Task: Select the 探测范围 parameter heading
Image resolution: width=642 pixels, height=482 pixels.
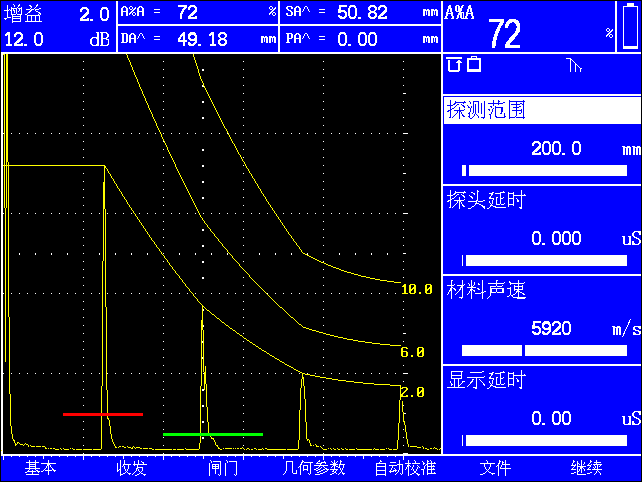Action: coord(542,110)
